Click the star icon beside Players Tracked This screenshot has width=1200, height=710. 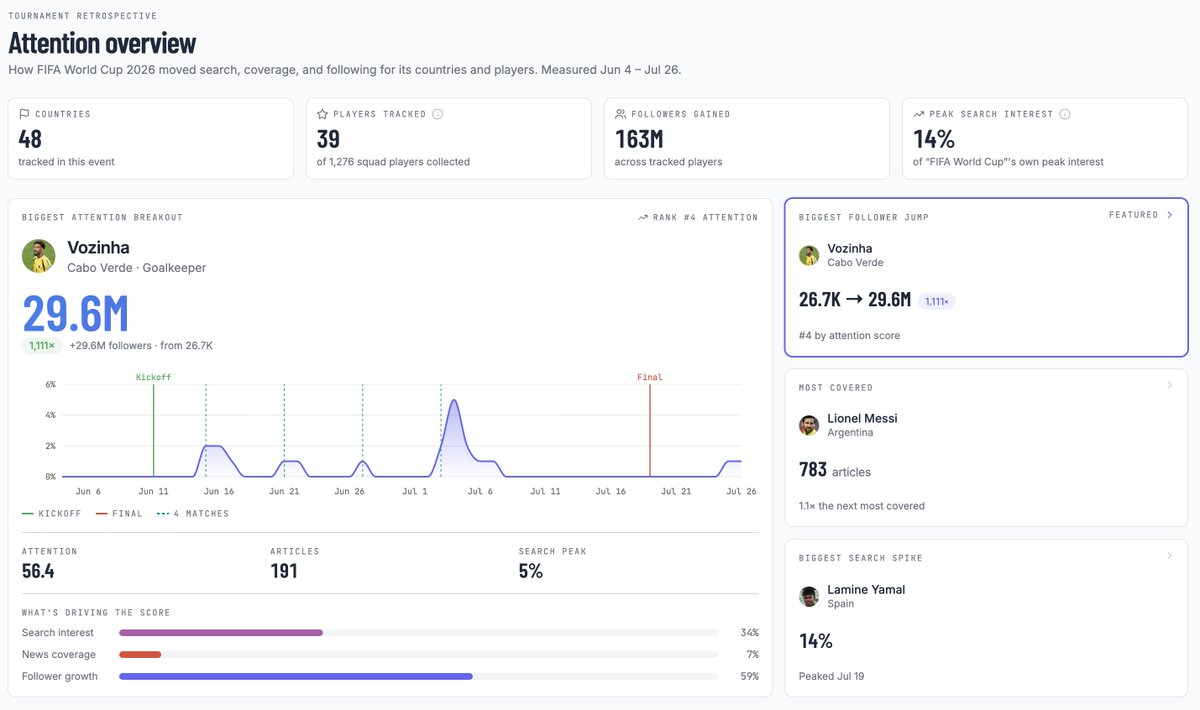(x=322, y=114)
